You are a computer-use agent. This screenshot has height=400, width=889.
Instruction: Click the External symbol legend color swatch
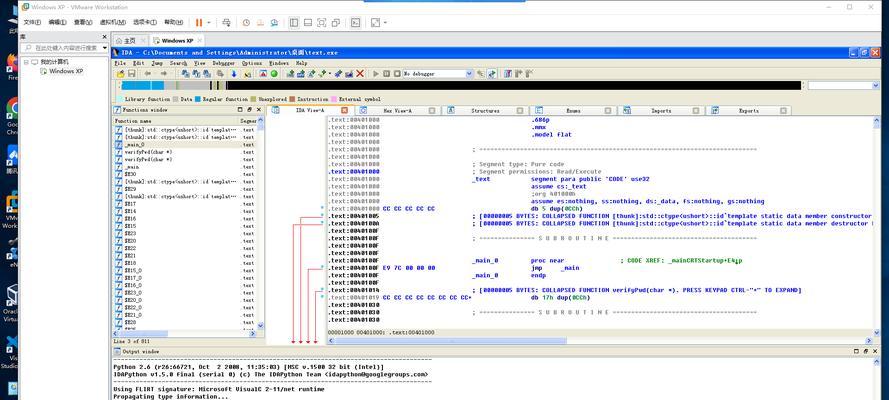click(x=335, y=99)
